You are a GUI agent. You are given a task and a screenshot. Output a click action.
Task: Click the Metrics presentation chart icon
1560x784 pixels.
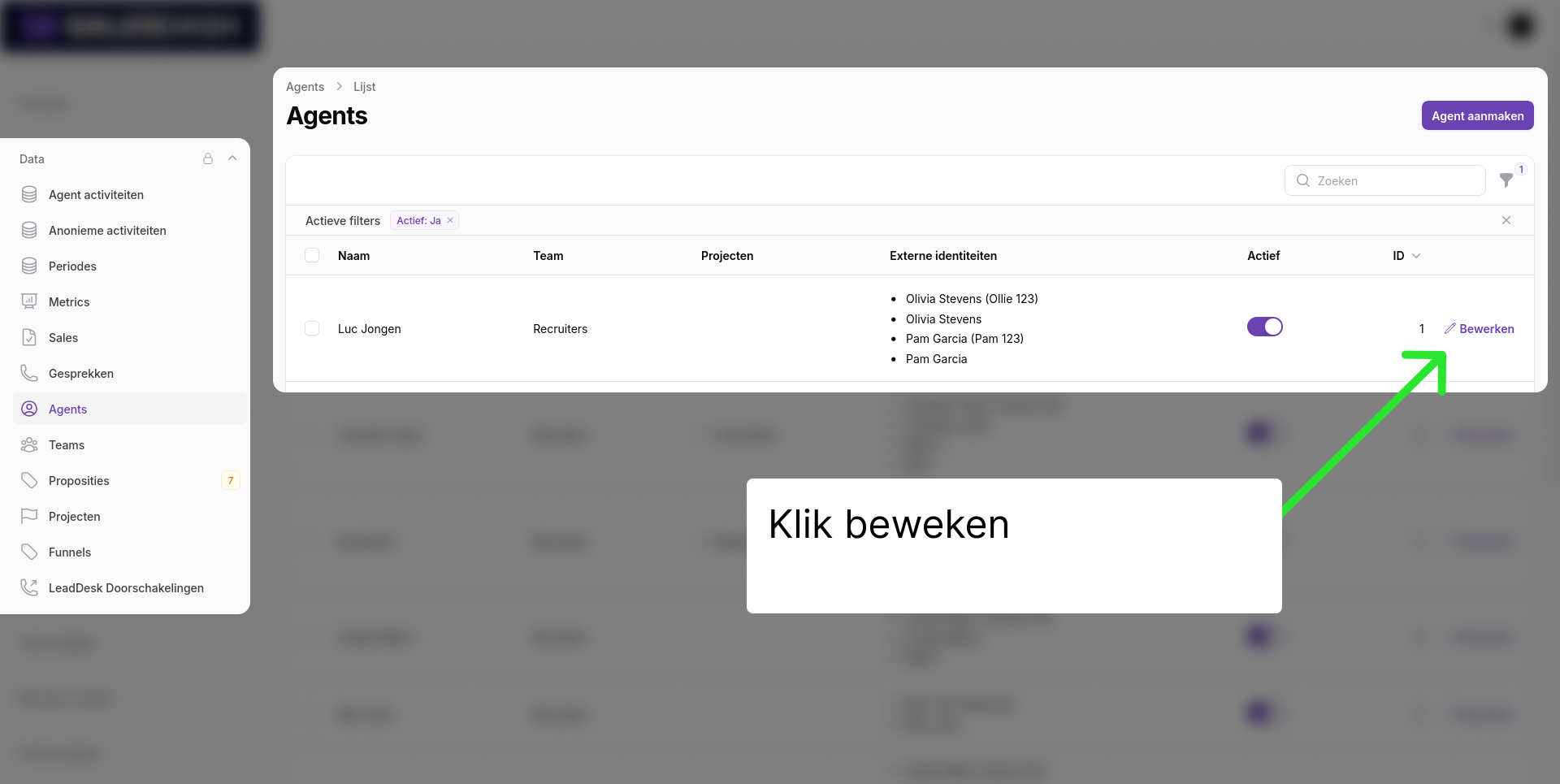point(29,302)
